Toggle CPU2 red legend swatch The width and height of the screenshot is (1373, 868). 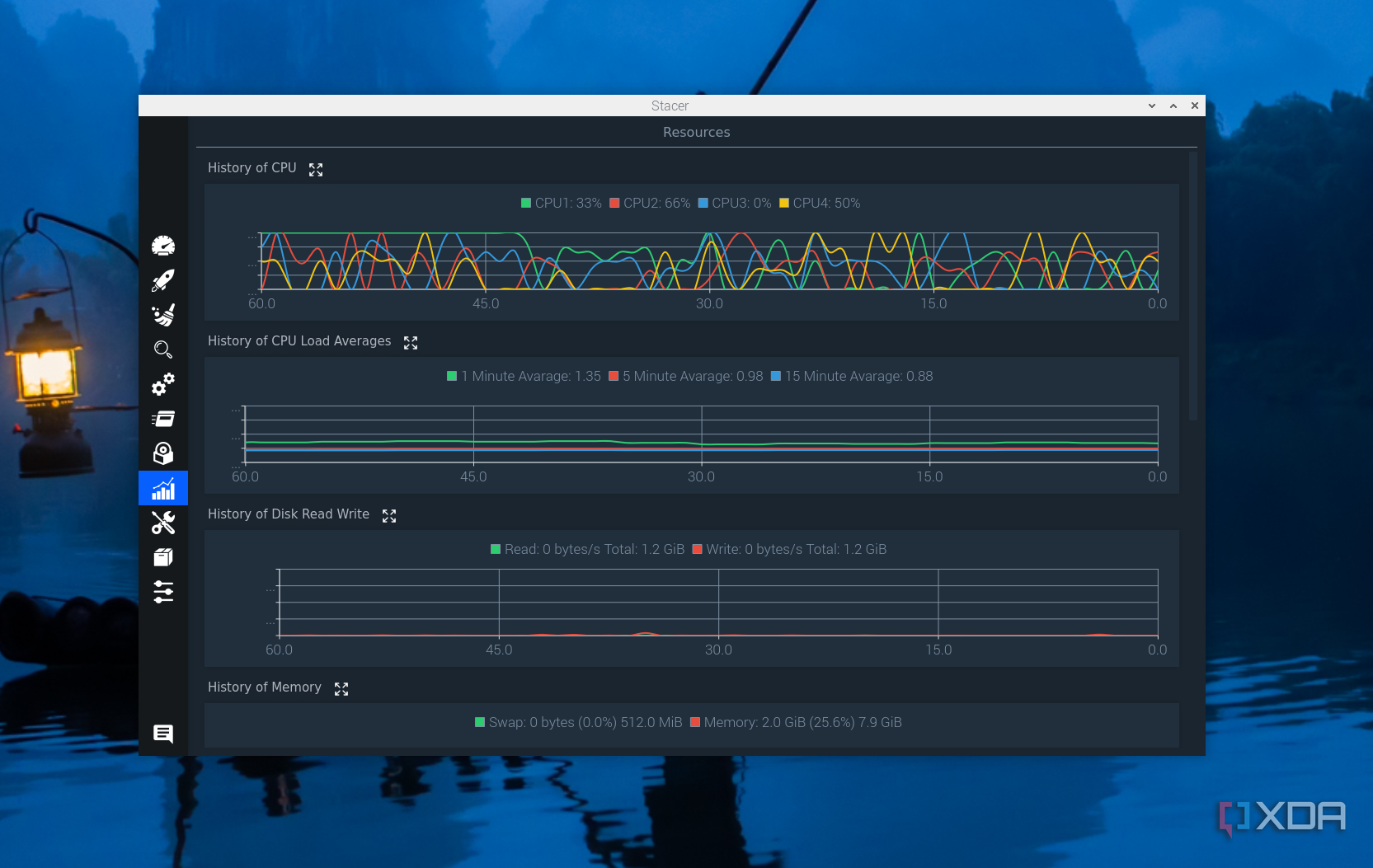(614, 203)
